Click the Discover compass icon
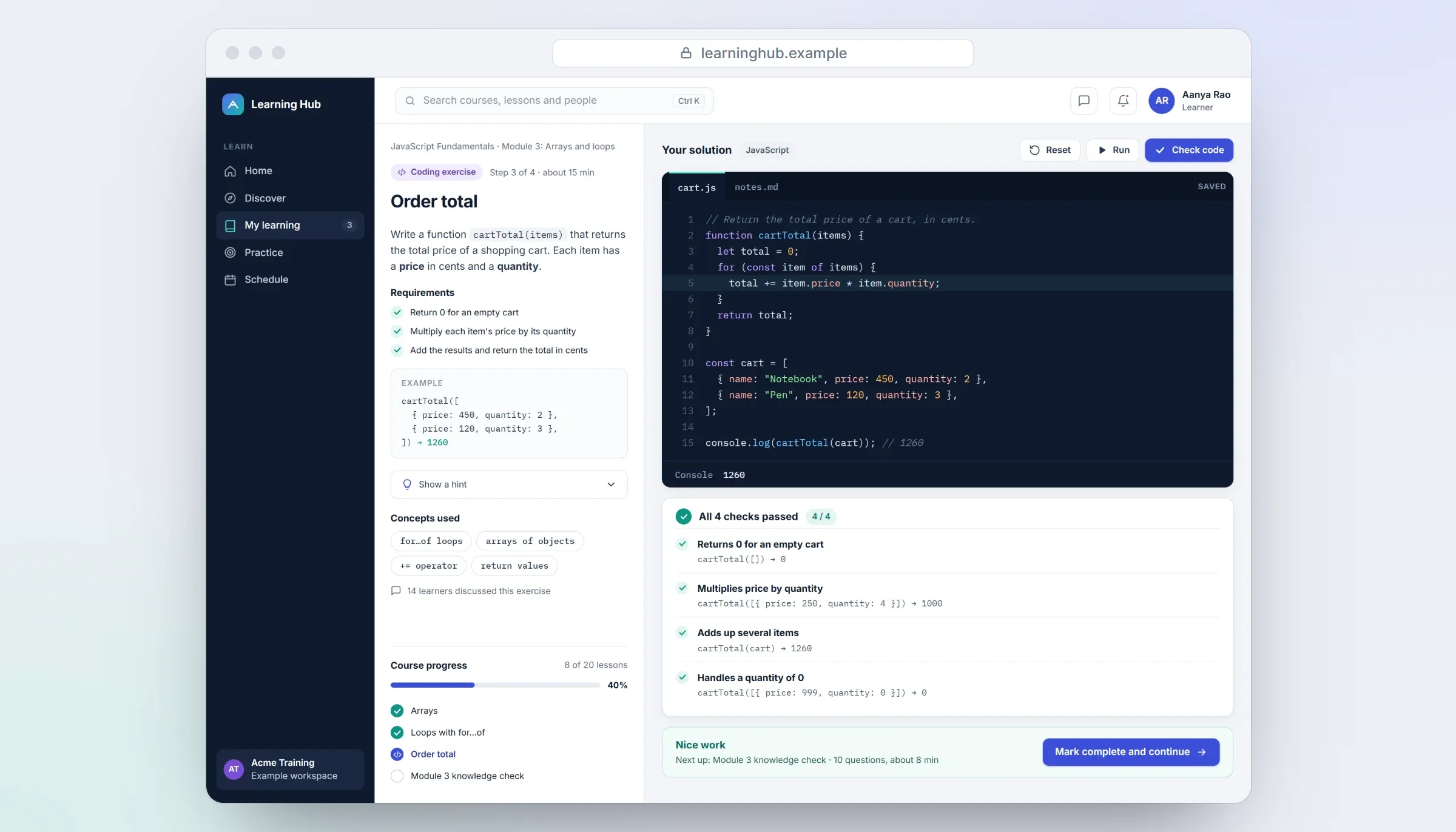The width and height of the screenshot is (1456, 832). pyautogui.click(x=230, y=198)
